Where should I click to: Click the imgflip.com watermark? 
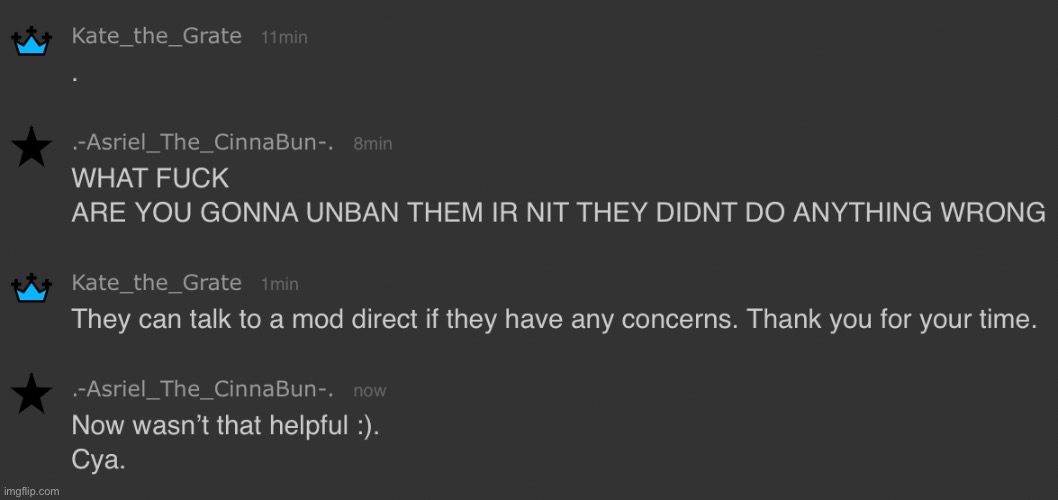pyautogui.click(x=30, y=491)
